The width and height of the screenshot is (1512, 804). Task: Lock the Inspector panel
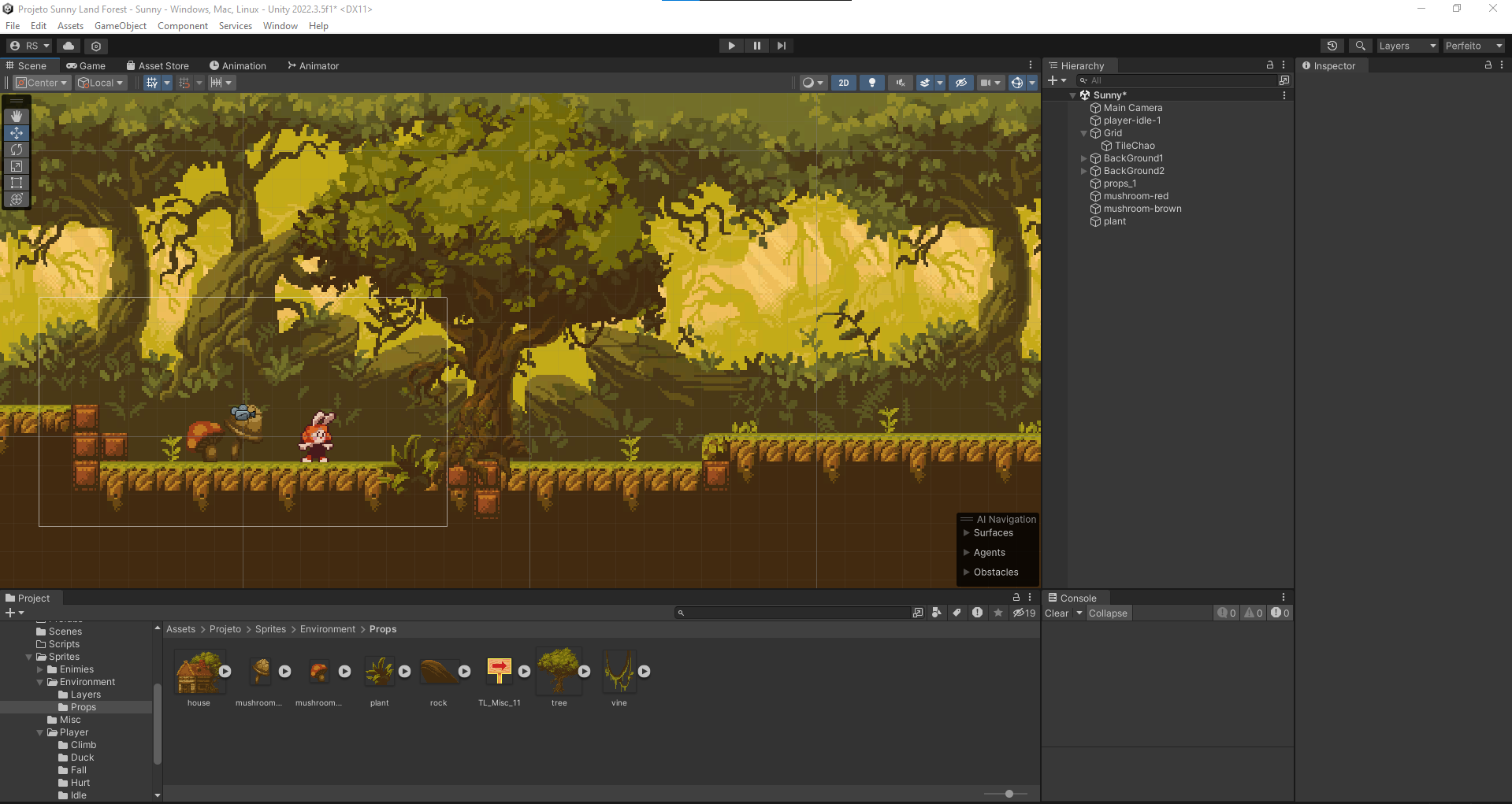(1488, 65)
